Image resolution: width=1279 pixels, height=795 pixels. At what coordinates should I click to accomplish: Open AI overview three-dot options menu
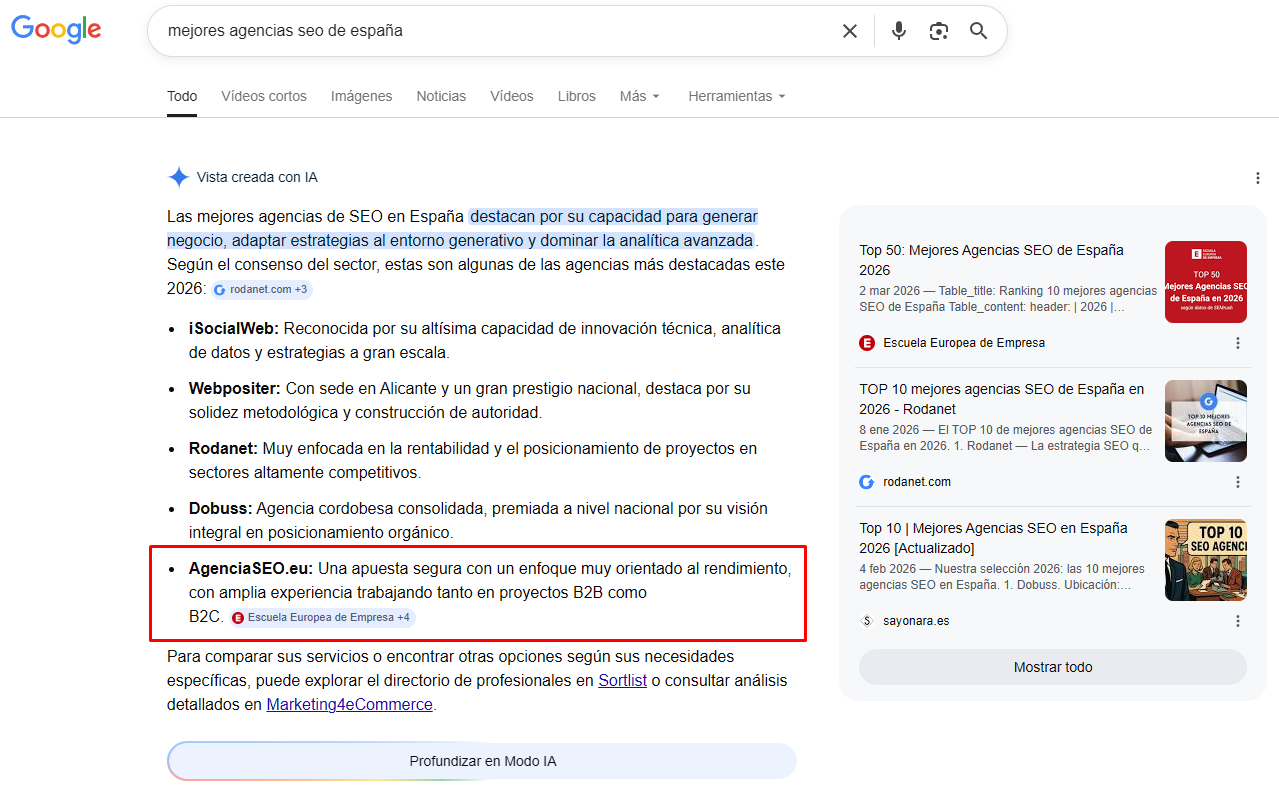(x=1258, y=178)
